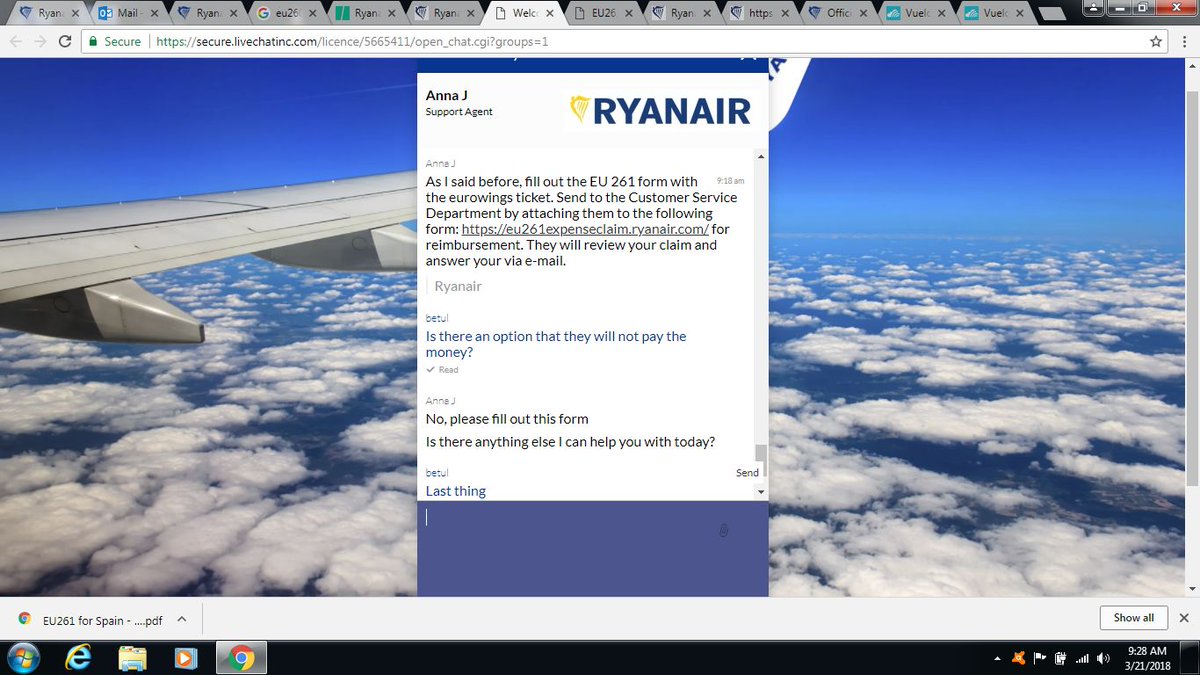Open Action Center flag icon in tray
Viewport: 1200px width, 675px height.
(x=1039, y=658)
